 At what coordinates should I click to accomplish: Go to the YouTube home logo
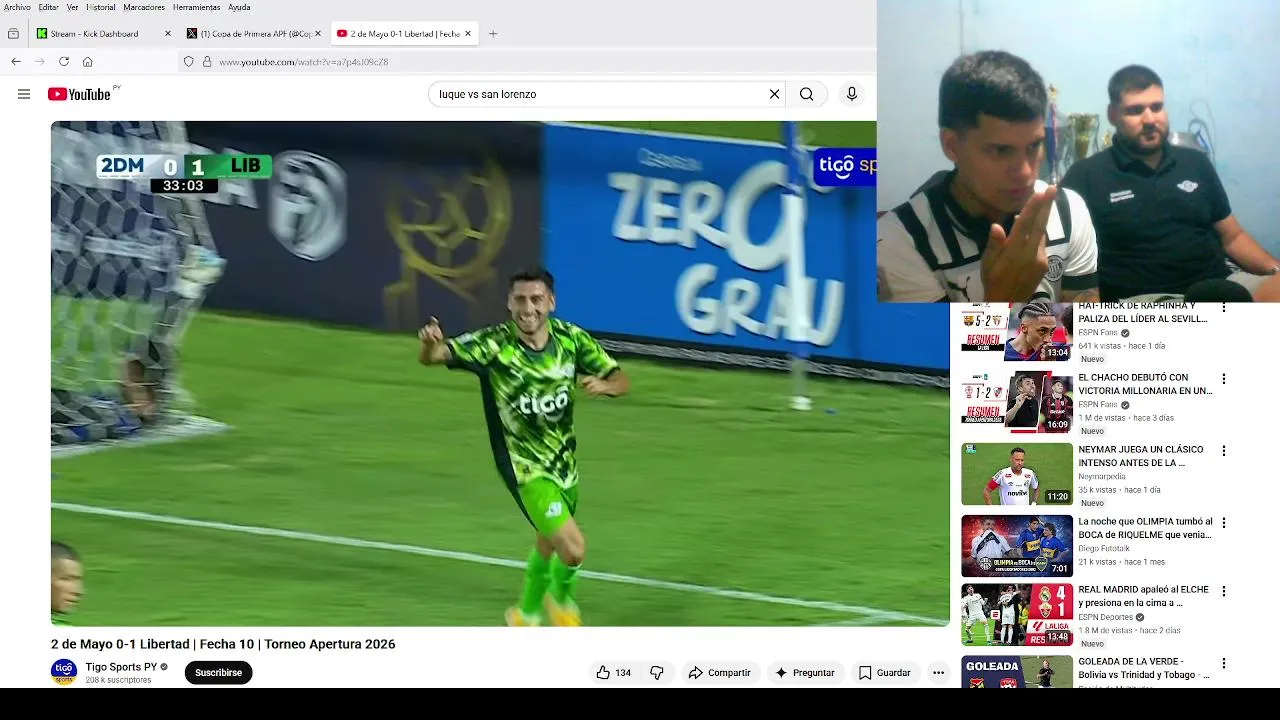(x=79, y=94)
